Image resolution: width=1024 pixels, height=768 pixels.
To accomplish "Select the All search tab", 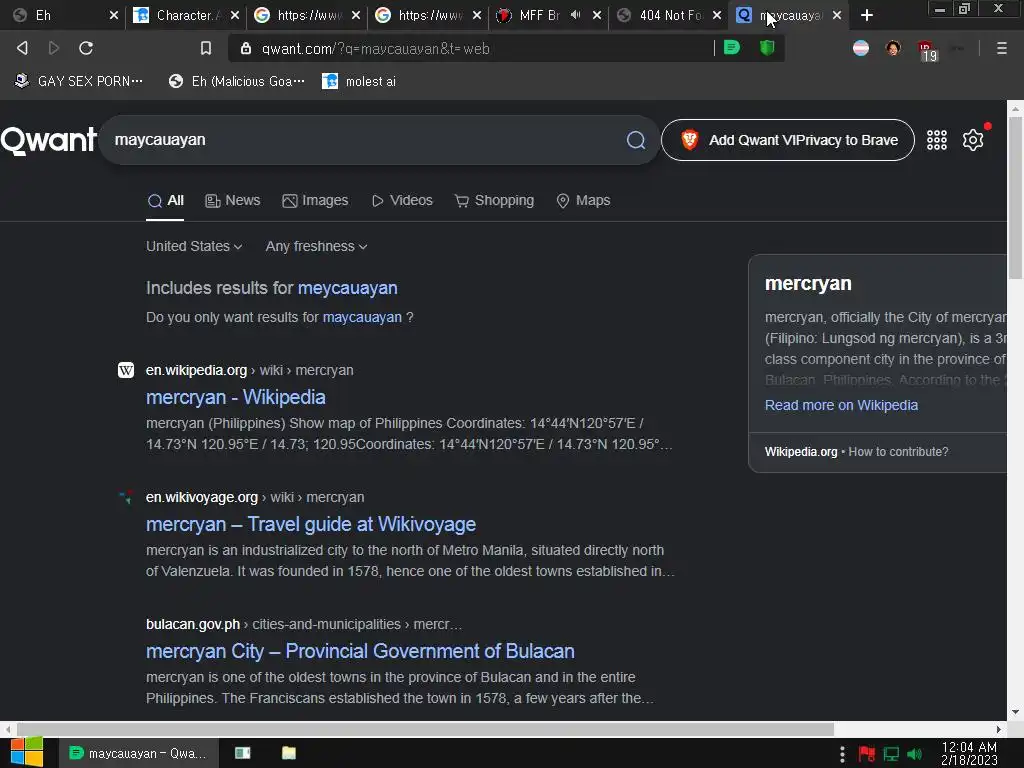I will [165, 200].
